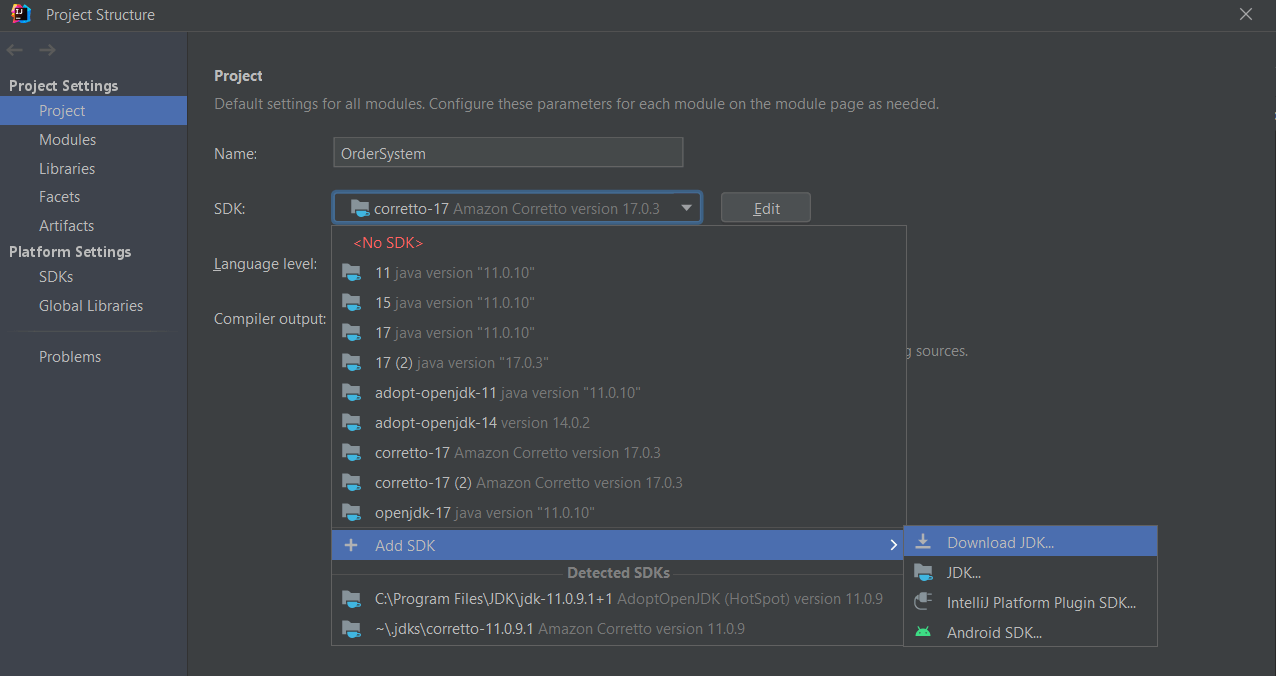Screen dimensions: 1276x676
Task: Close the Project Structure dialog
Action: coord(1246,14)
